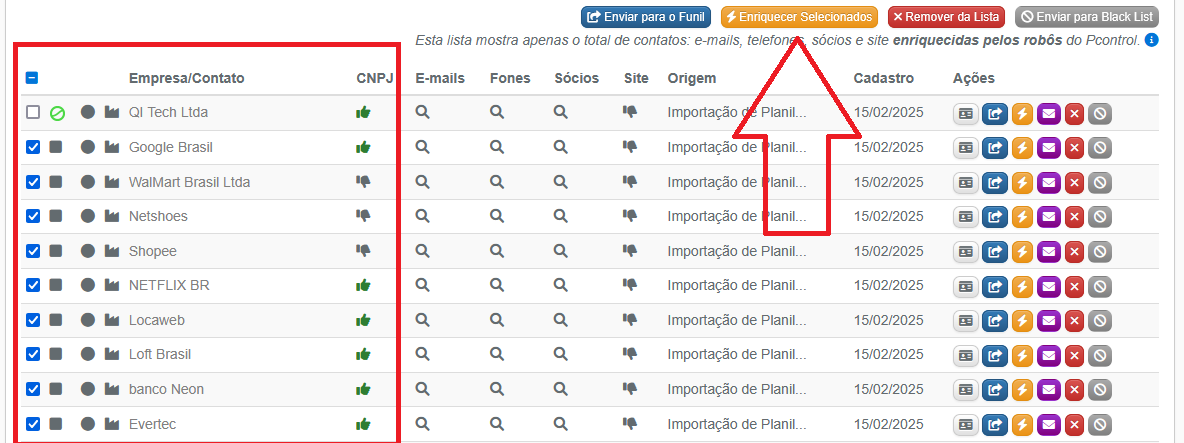This screenshot has width=1184, height=443.
Task: Open the NETFLIX BR company name
Action: (169, 285)
